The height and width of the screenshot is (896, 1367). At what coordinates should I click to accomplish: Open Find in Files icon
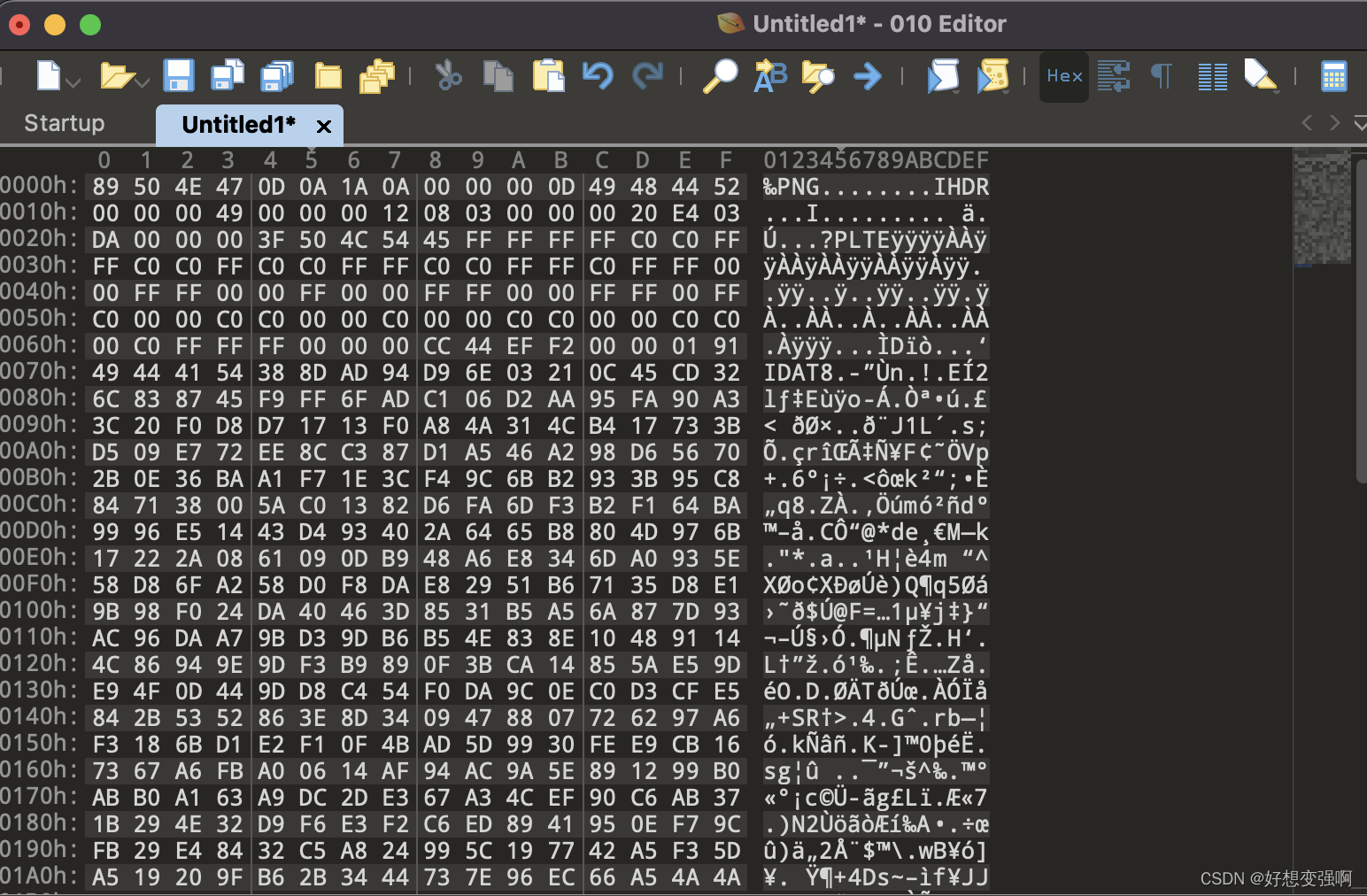pos(818,76)
